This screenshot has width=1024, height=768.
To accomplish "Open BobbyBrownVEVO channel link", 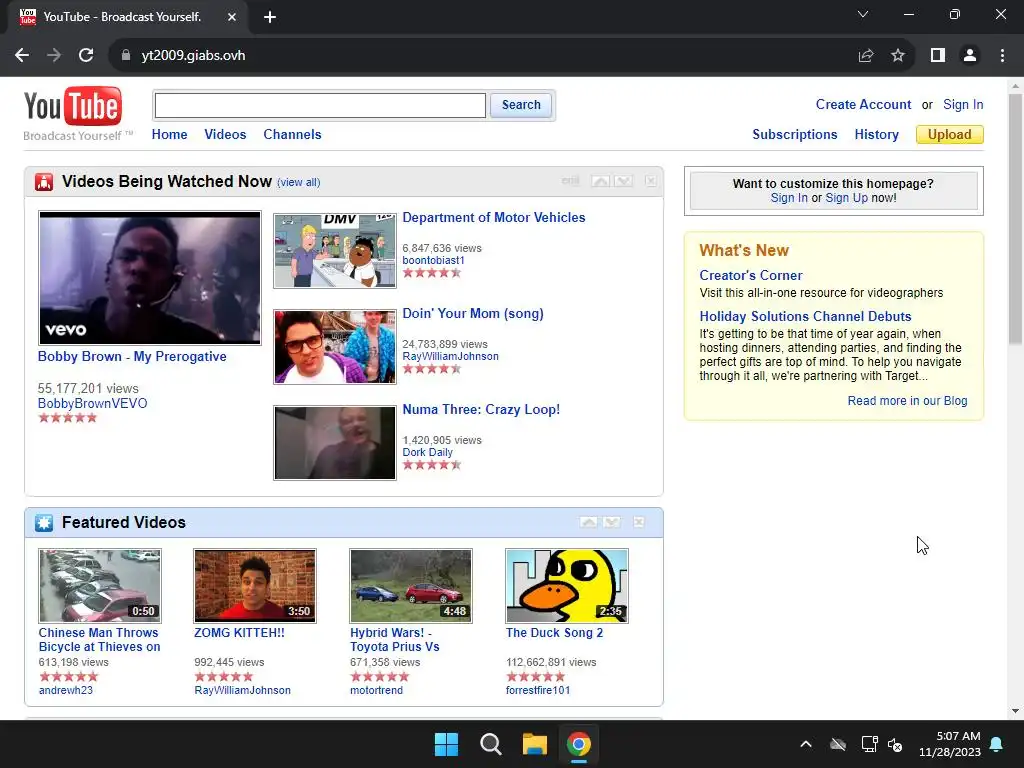I will 93,404.
